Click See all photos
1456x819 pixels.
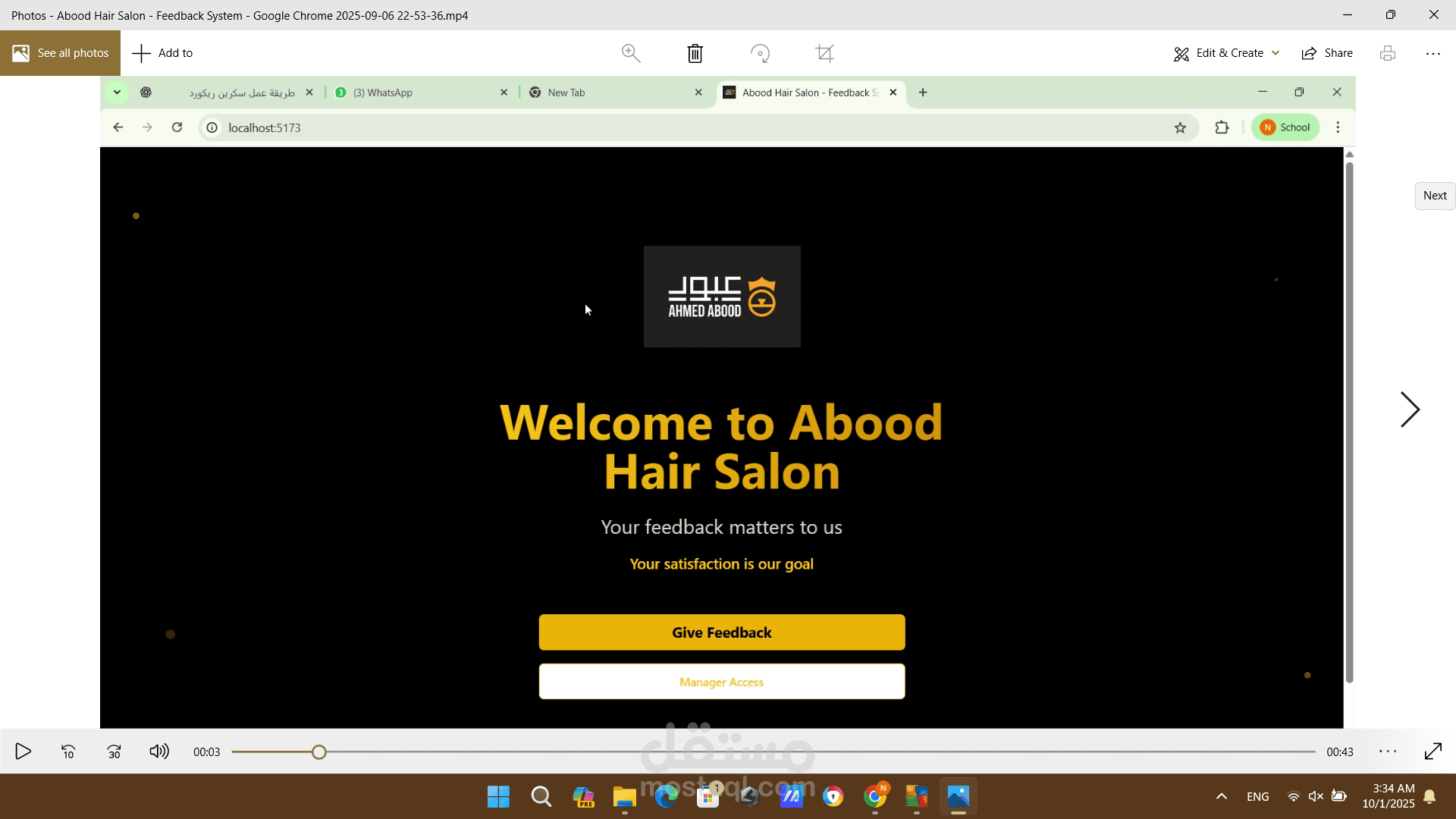60,53
